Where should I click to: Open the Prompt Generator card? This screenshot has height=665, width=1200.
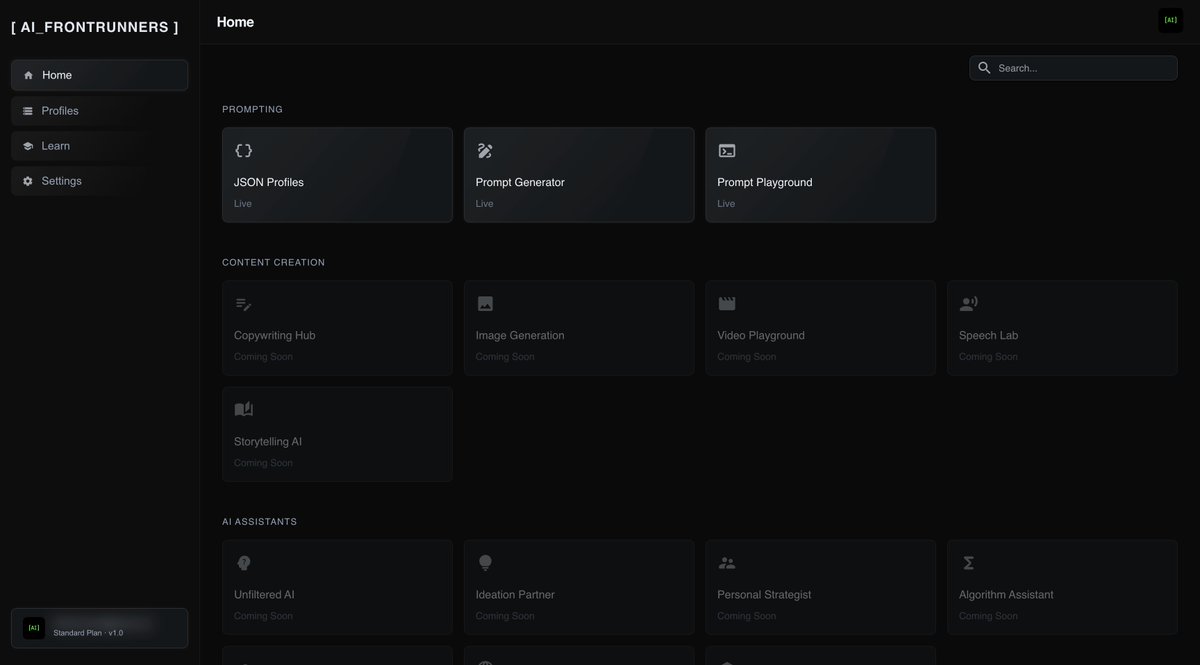click(579, 175)
